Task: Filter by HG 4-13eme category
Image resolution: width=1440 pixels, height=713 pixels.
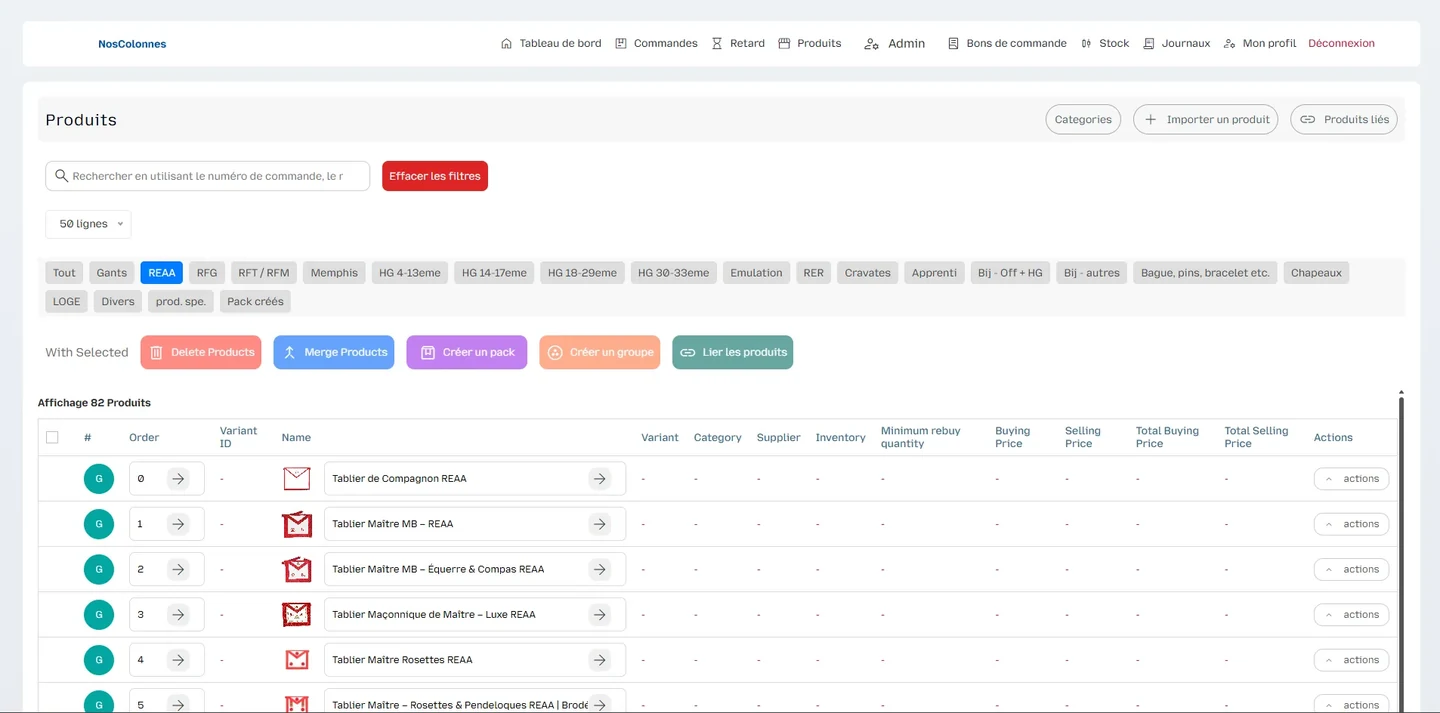Action: pos(410,273)
